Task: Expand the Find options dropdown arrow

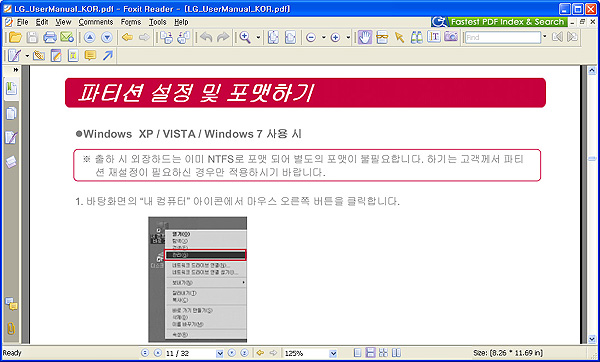Action: (545, 37)
